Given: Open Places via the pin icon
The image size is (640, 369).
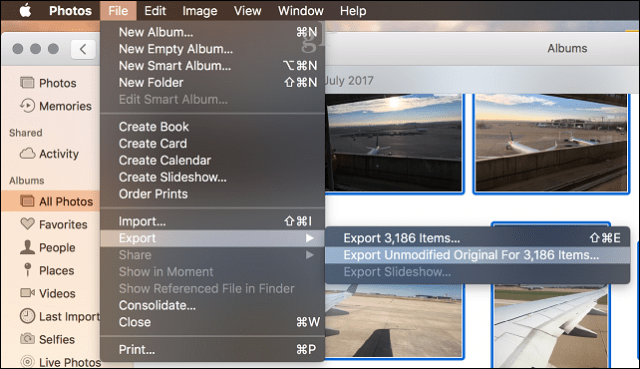Looking at the screenshot, I should tap(27, 270).
